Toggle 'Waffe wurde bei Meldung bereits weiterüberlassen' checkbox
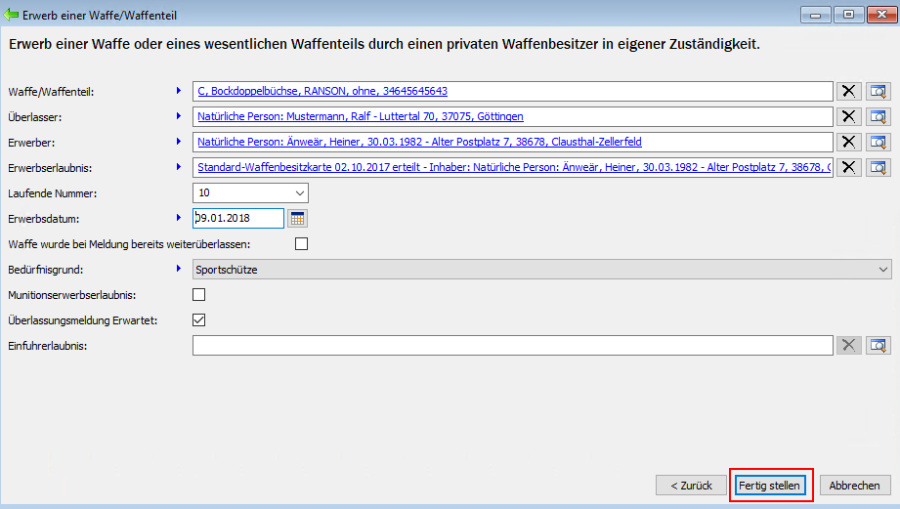900x509 pixels. click(x=301, y=244)
